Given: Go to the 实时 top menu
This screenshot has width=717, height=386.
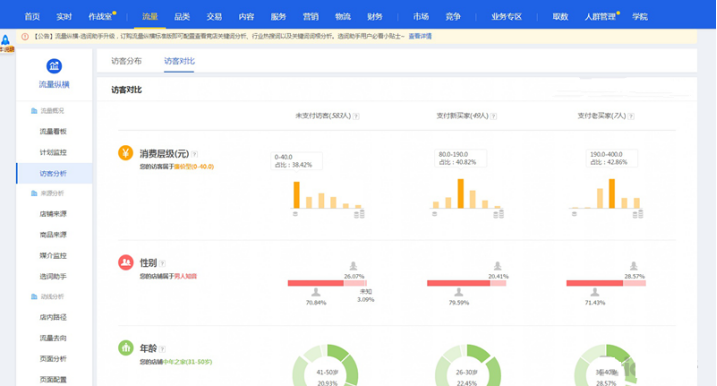Looking at the screenshot, I should 64,16.
